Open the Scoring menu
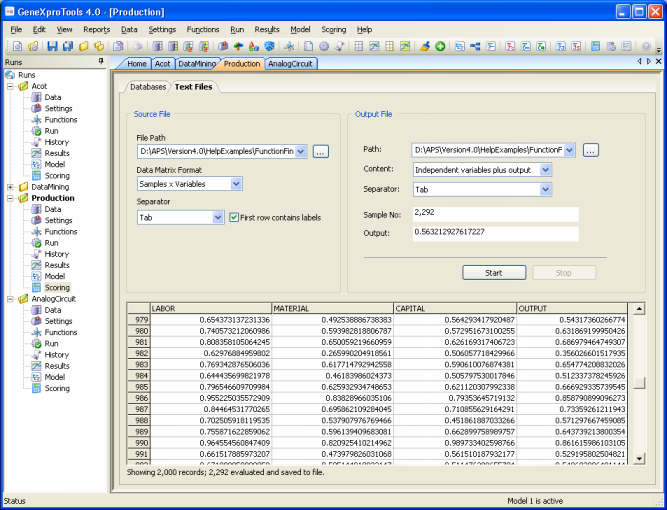Screen dimensions: 667x510 334,29
